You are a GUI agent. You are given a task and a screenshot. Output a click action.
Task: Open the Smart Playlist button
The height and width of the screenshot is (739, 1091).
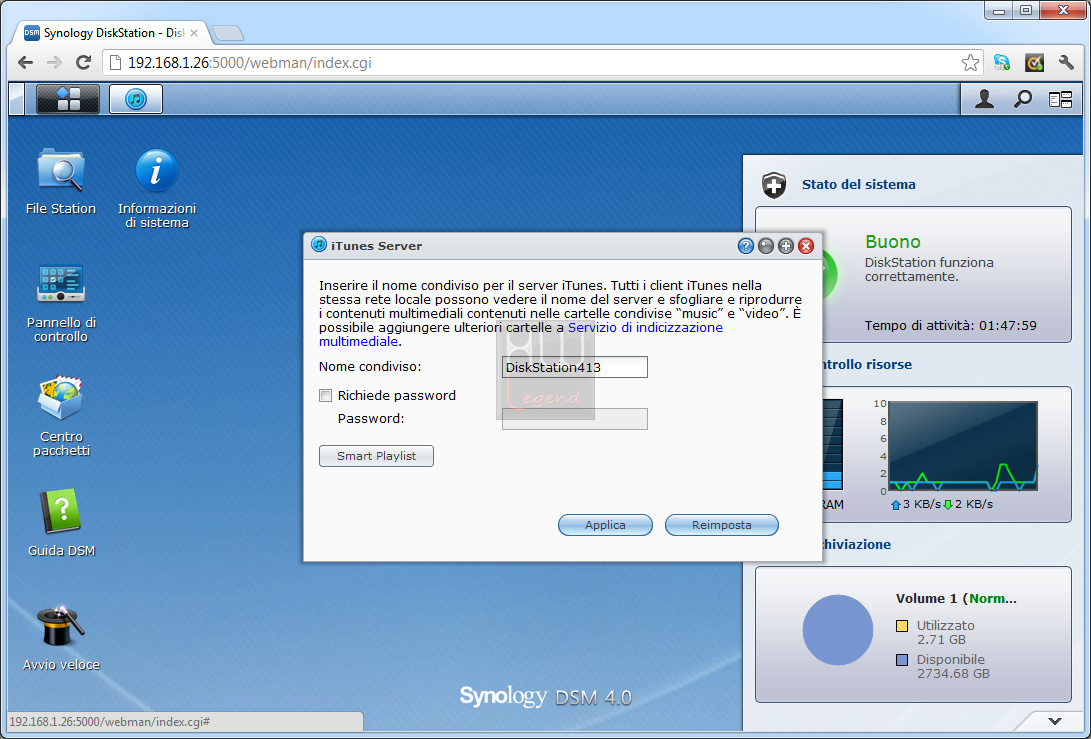coord(376,456)
